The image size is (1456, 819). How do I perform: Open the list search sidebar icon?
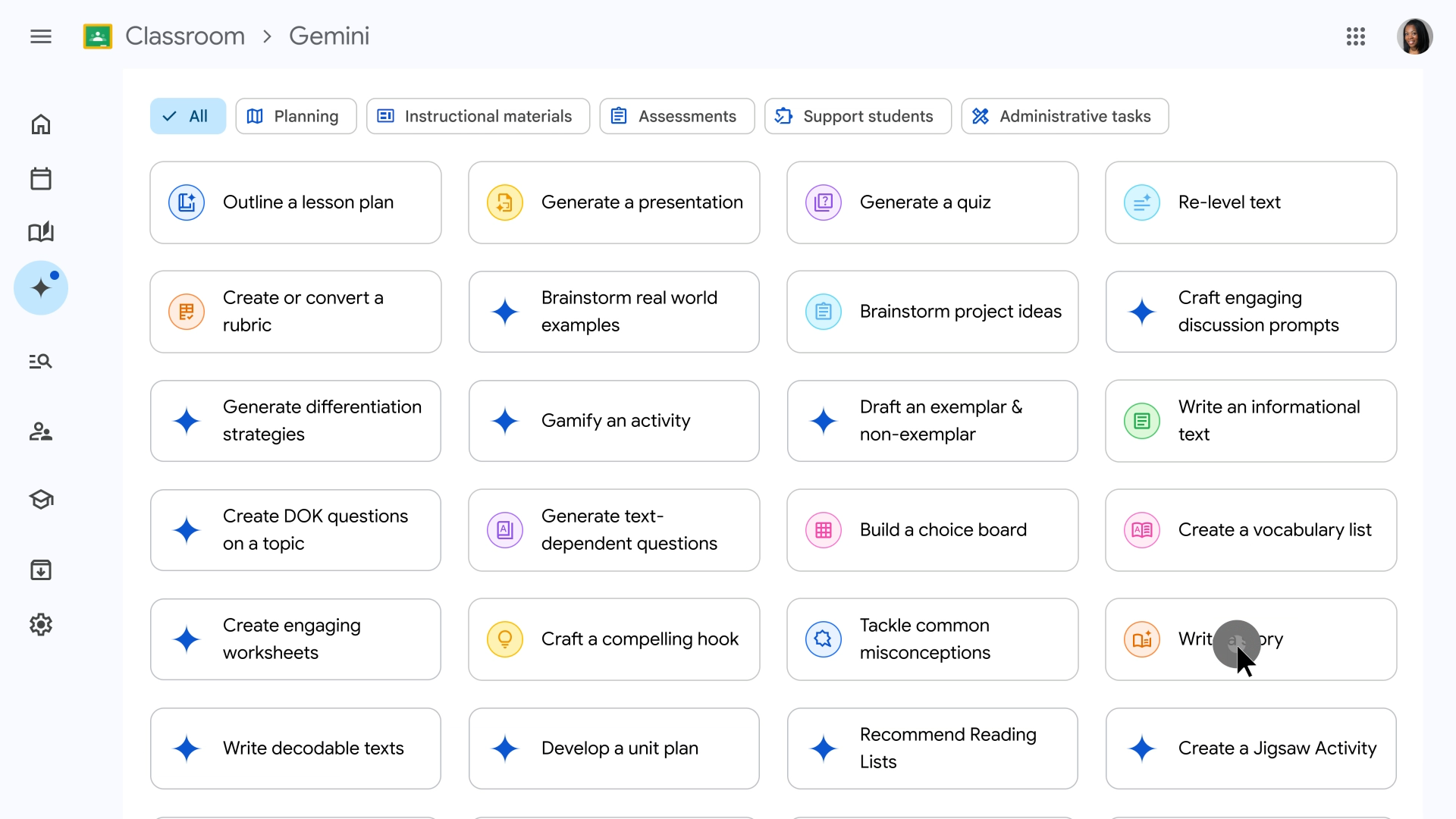[x=41, y=361]
